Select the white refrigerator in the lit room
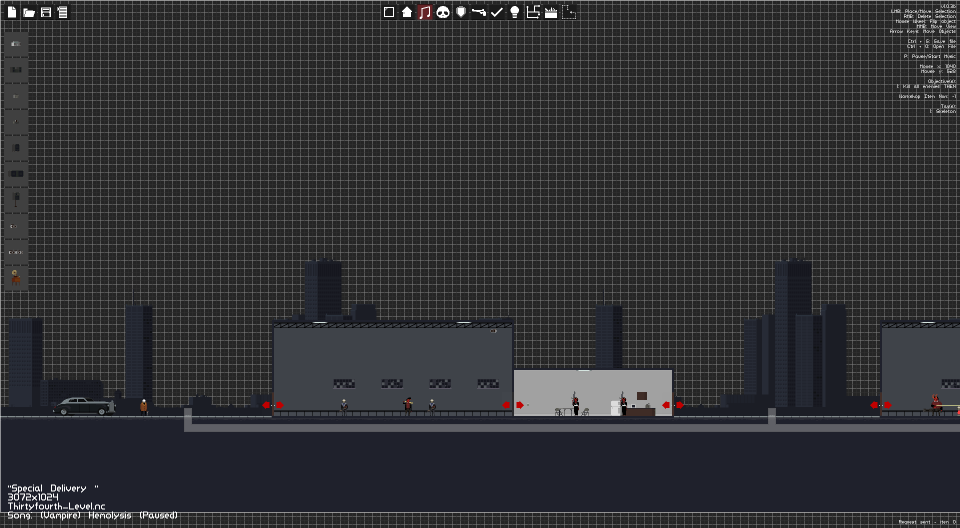Image resolution: width=960 pixels, height=528 pixels. point(615,408)
